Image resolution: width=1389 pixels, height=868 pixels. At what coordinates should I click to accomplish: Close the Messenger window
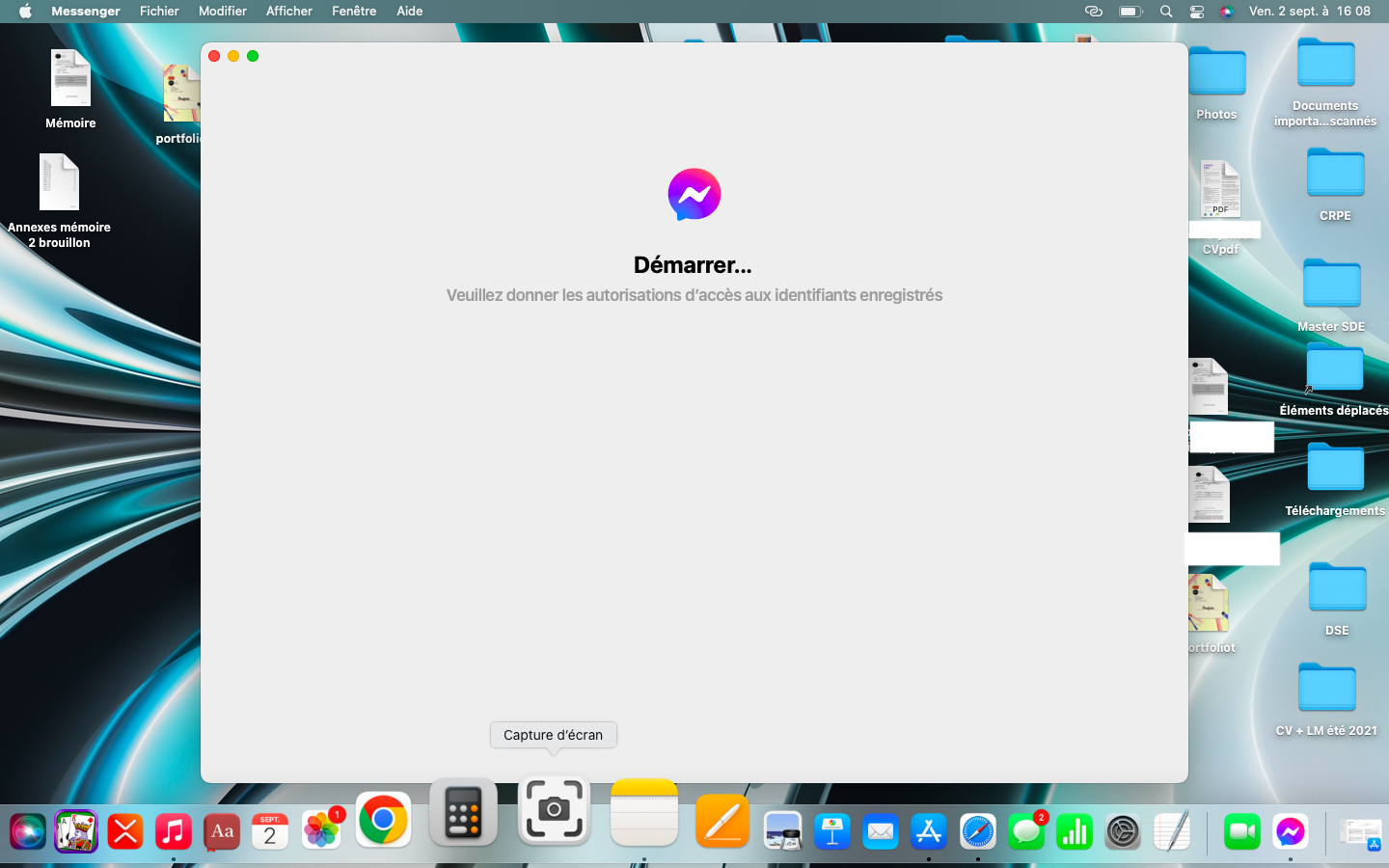[214, 56]
